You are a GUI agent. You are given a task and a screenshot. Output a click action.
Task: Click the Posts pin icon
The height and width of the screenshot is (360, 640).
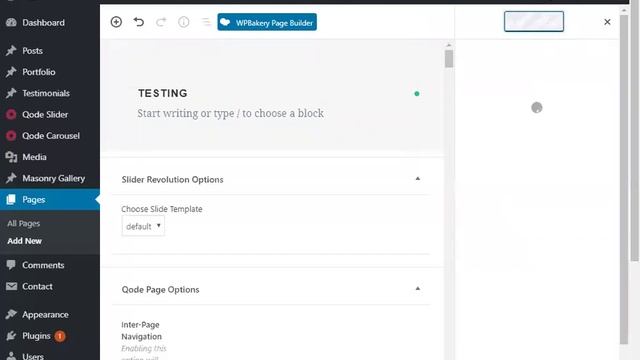(x=11, y=51)
